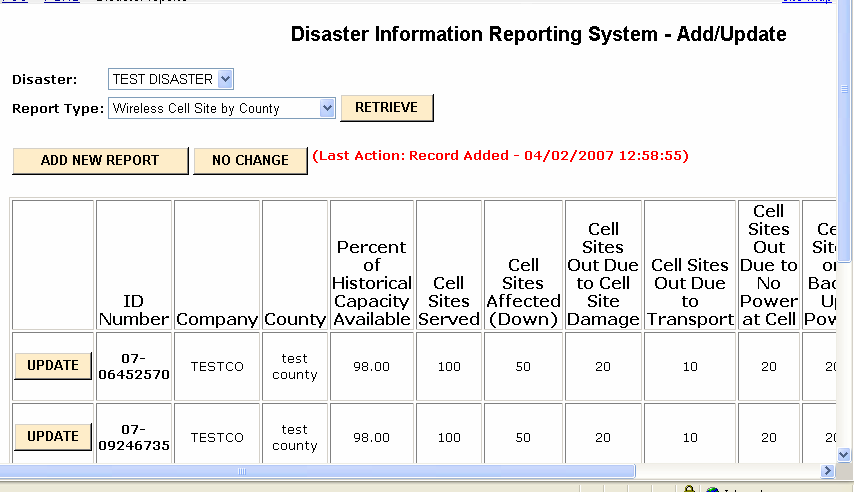Click the Cell Sites Affected (Down) header

tap(523, 292)
